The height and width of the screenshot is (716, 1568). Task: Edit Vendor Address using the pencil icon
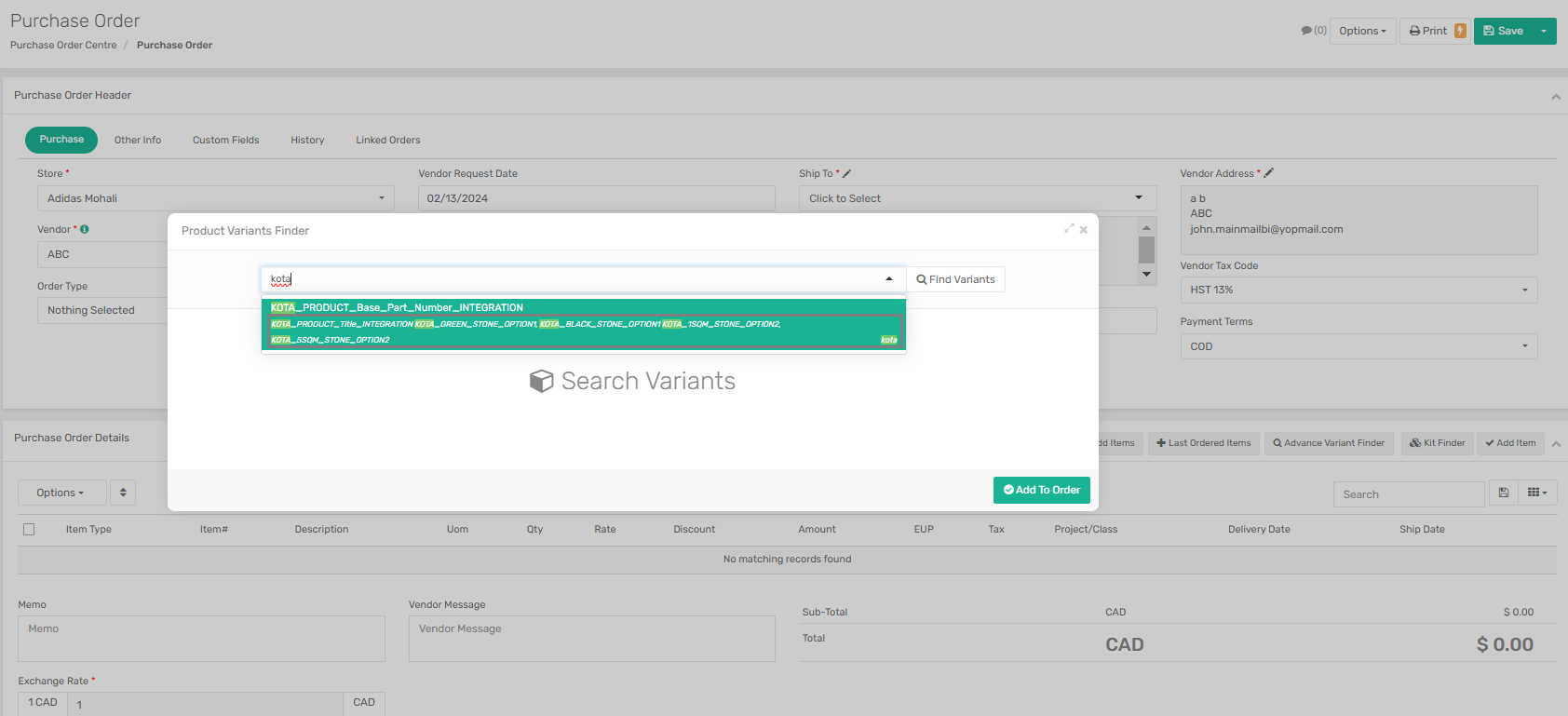coord(1268,173)
